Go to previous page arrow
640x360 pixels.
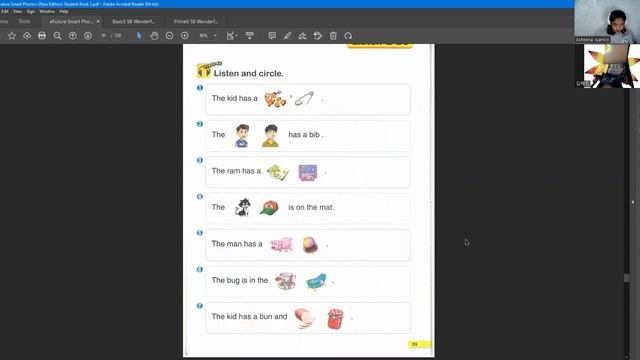[x=73, y=36]
